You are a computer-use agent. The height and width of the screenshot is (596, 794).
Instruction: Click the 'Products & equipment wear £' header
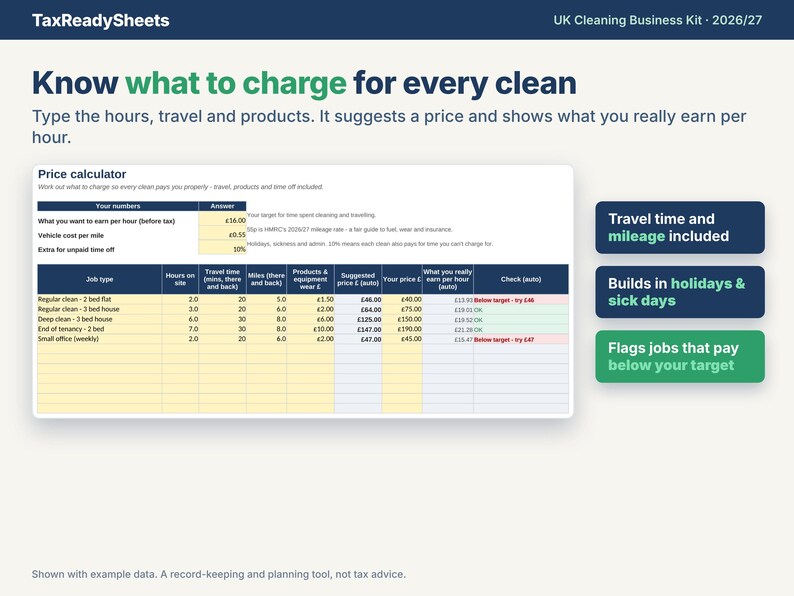pyautogui.click(x=310, y=279)
